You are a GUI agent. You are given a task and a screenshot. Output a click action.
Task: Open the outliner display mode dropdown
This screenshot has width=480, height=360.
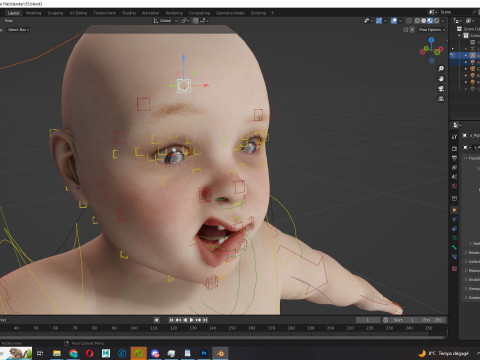coord(470,21)
